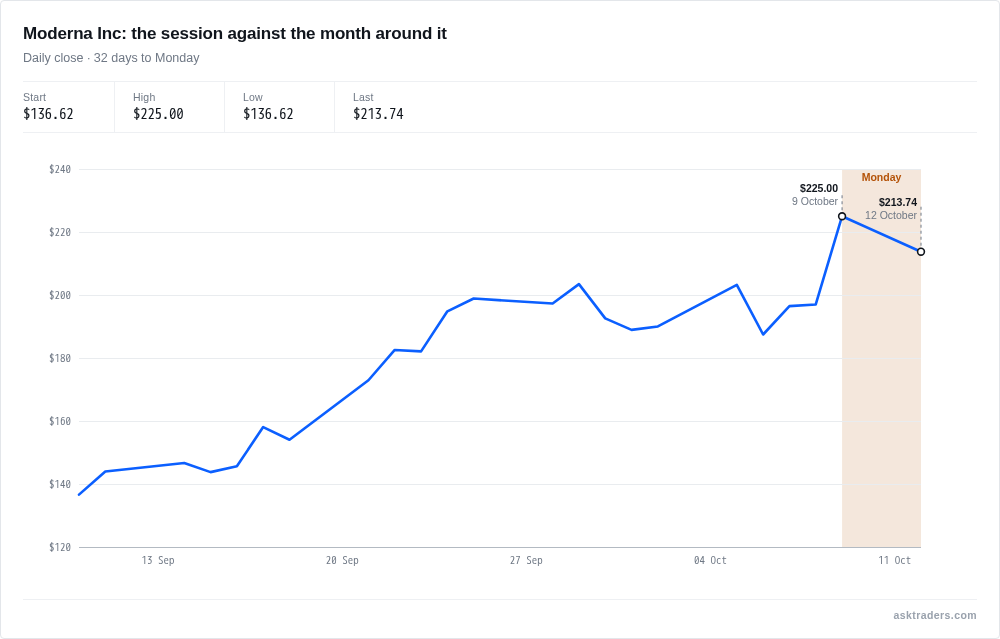Click the High label in the stats row

point(144,97)
